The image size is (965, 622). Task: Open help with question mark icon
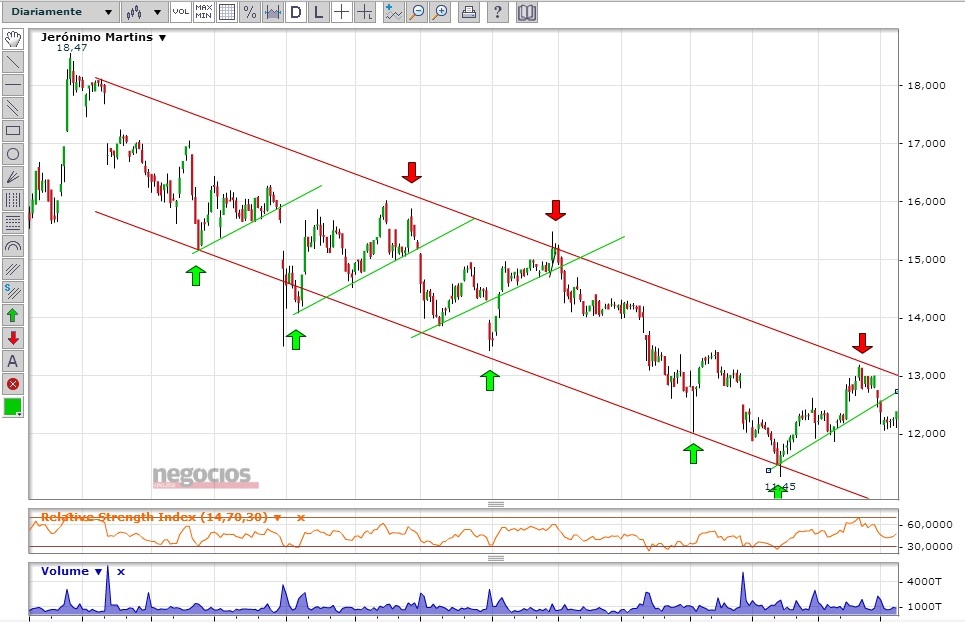pyautogui.click(x=498, y=12)
